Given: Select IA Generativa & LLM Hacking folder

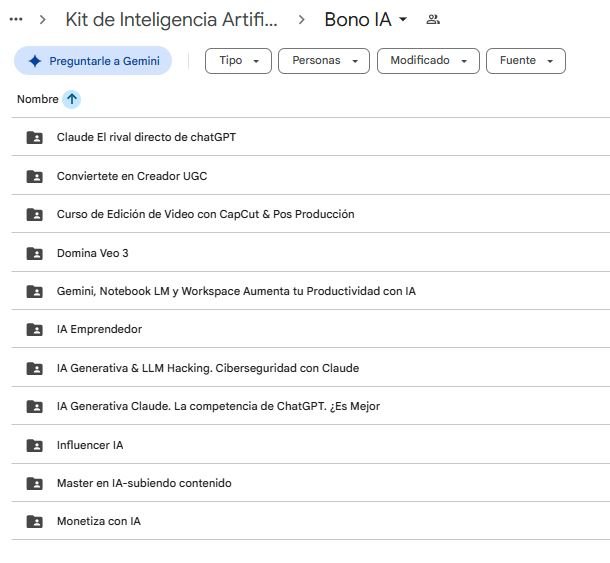Looking at the screenshot, I should click(x=208, y=368).
